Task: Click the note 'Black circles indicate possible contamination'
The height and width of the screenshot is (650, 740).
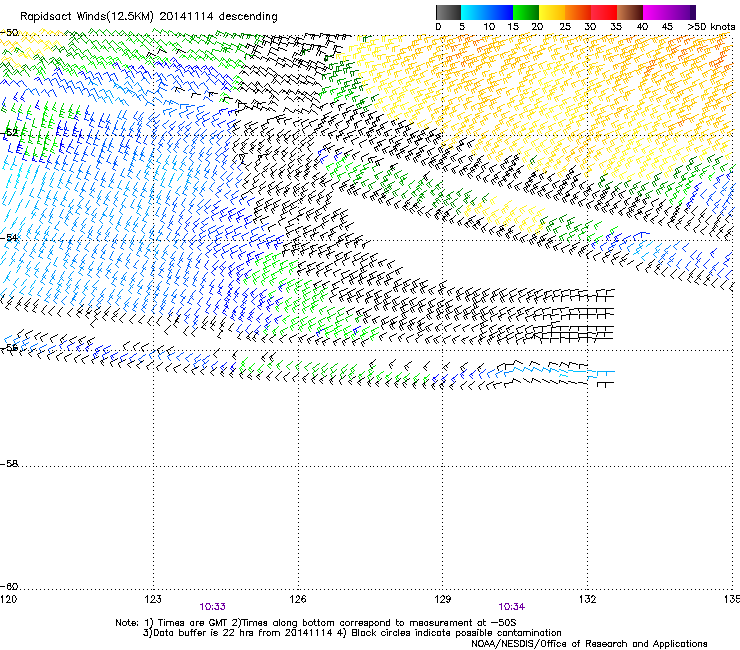Action: click(456, 633)
